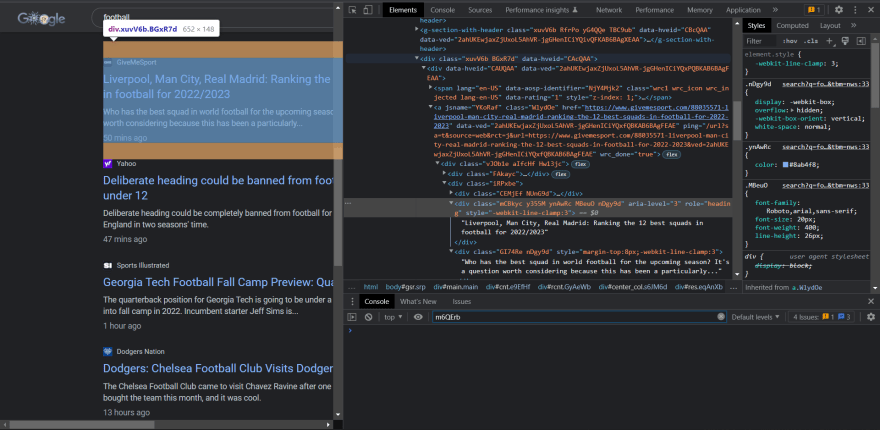Toggle the .cls element classes button
Viewport: 880px width, 430px height.
[x=810, y=41]
